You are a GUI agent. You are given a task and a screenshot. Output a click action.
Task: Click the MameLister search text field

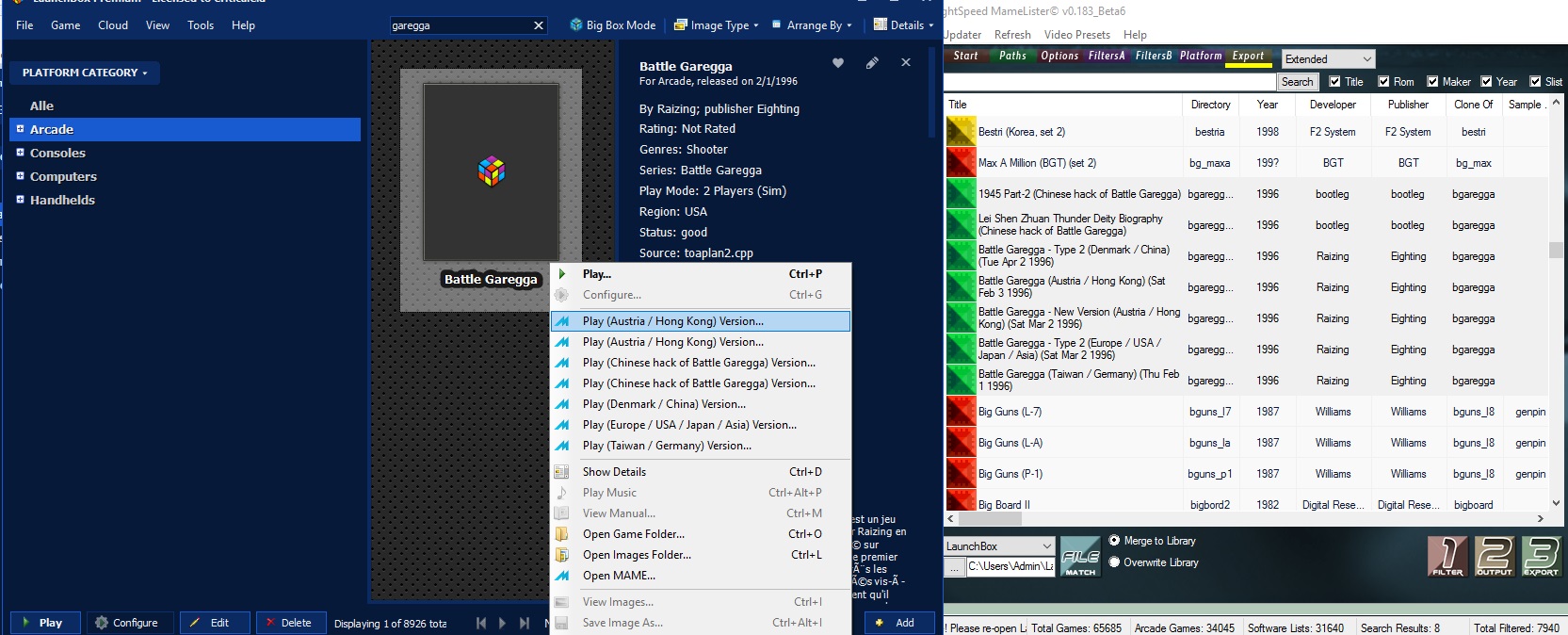[1108, 82]
